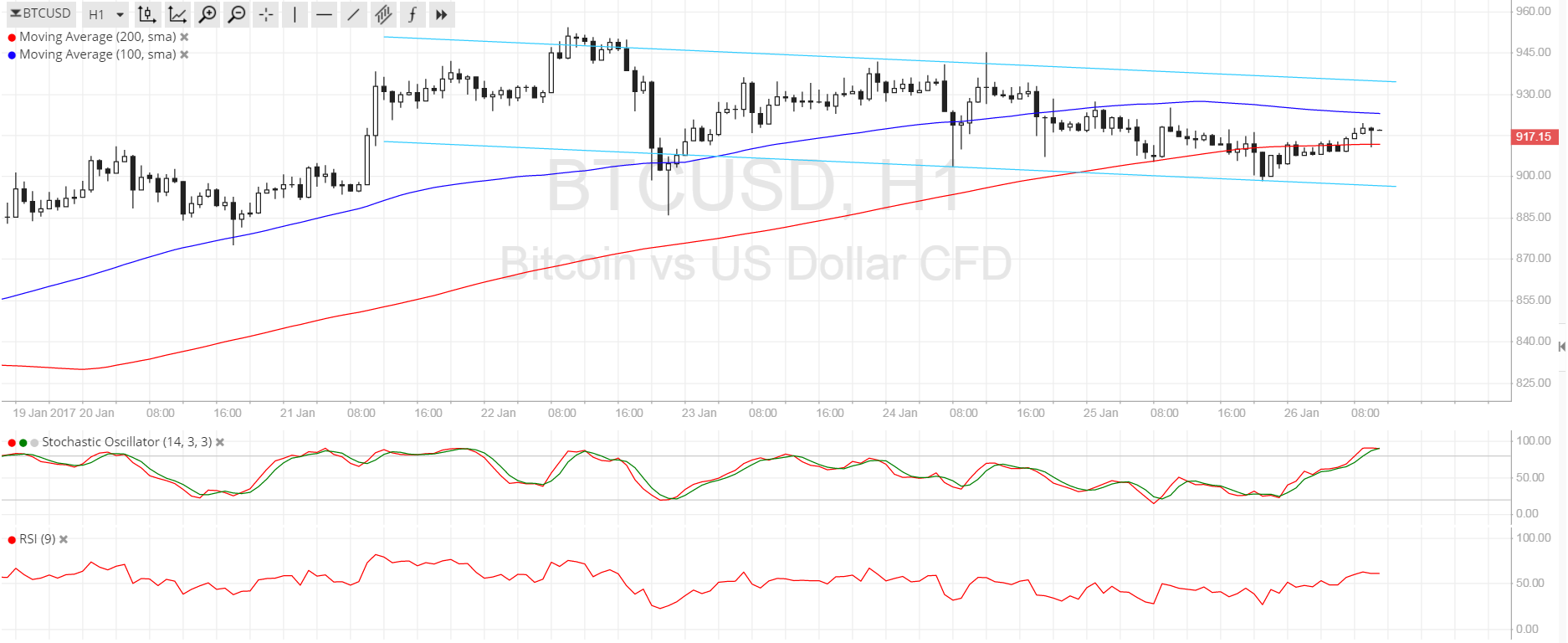The width and height of the screenshot is (1568, 643).
Task: Click the red RSI color dot
Action: pos(12,540)
